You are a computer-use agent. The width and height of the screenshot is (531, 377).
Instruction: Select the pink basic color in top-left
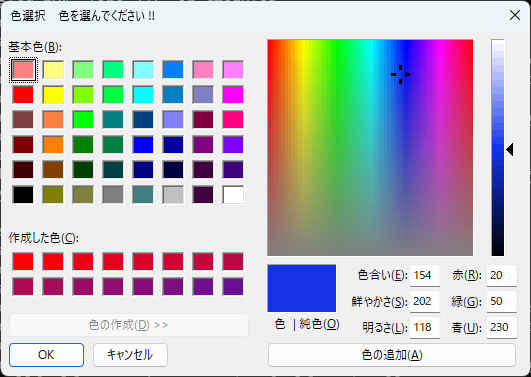click(23, 70)
